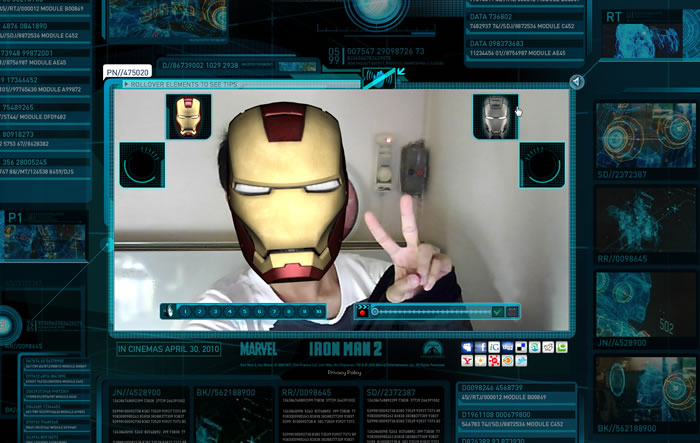Open the circular dial panel under silver helmet
Screen dimensions: 700x443
coord(542,165)
